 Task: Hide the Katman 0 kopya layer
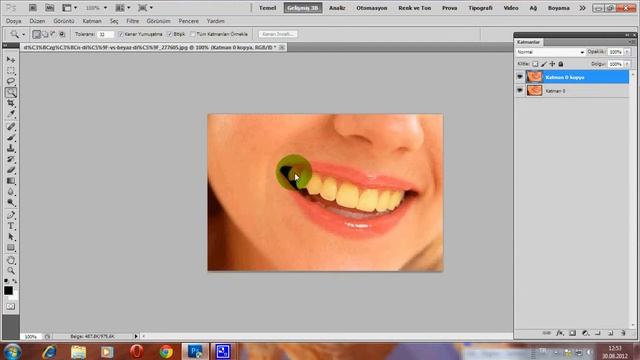pos(520,77)
